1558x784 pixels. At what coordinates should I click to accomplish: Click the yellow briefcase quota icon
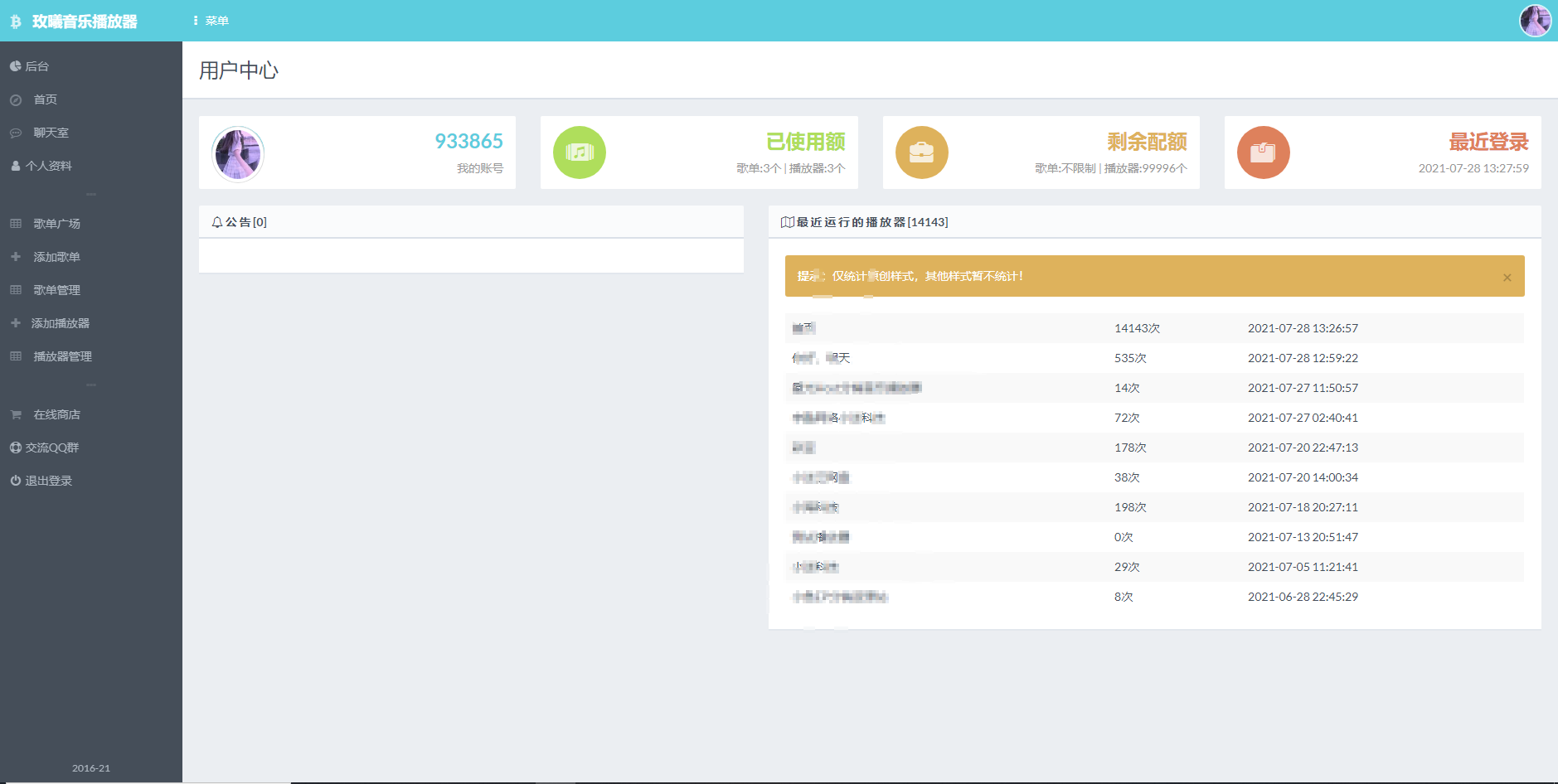coord(921,152)
